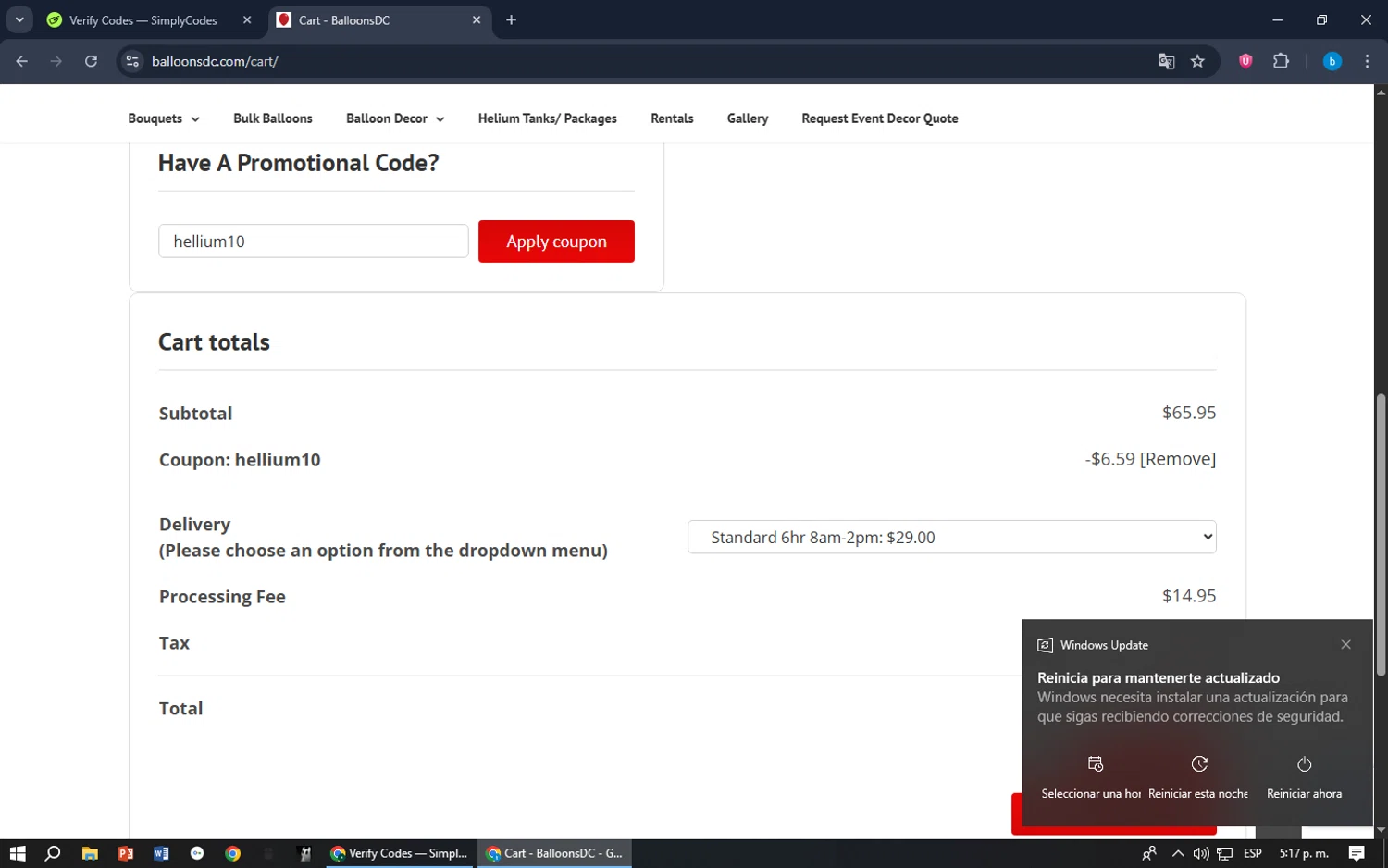
Task: Open the Windows Start menu
Action: click(x=18, y=853)
